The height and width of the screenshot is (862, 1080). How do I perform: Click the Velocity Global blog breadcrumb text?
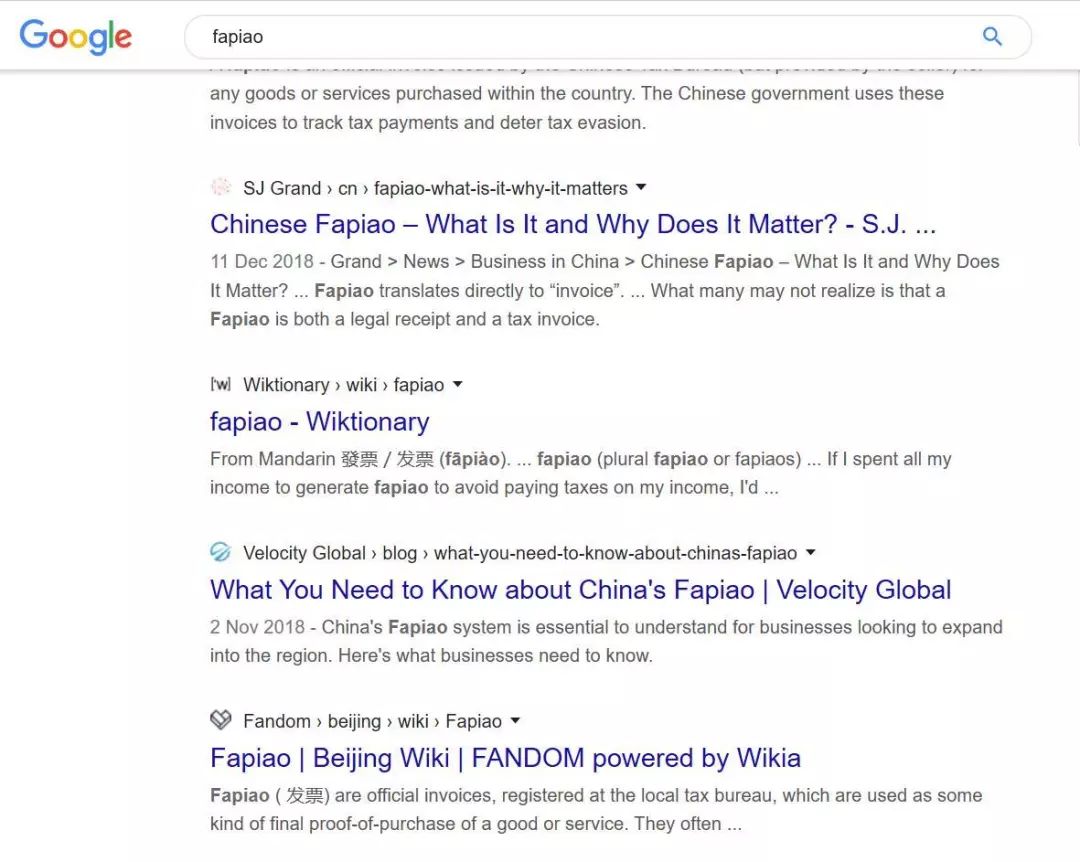(x=520, y=553)
